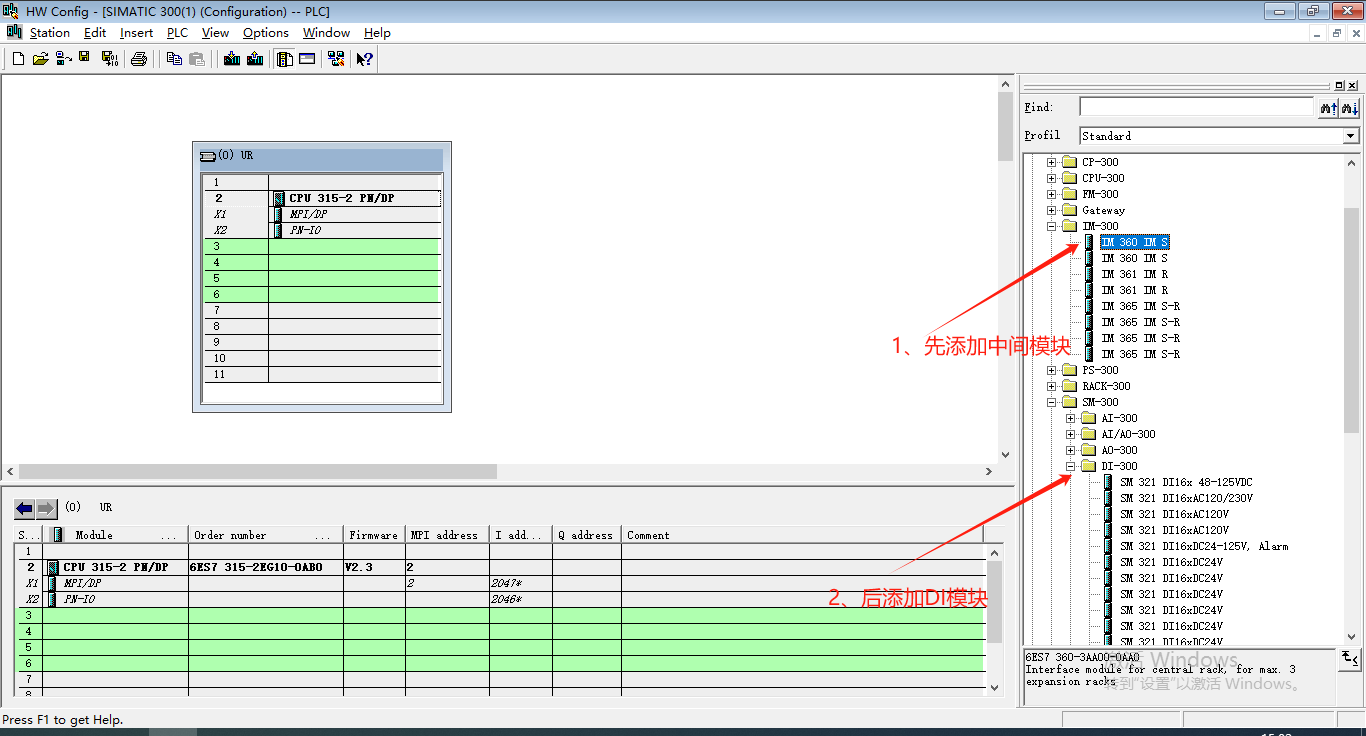Open the Station menu
The width and height of the screenshot is (1366, 736).
tap(50, 33)
